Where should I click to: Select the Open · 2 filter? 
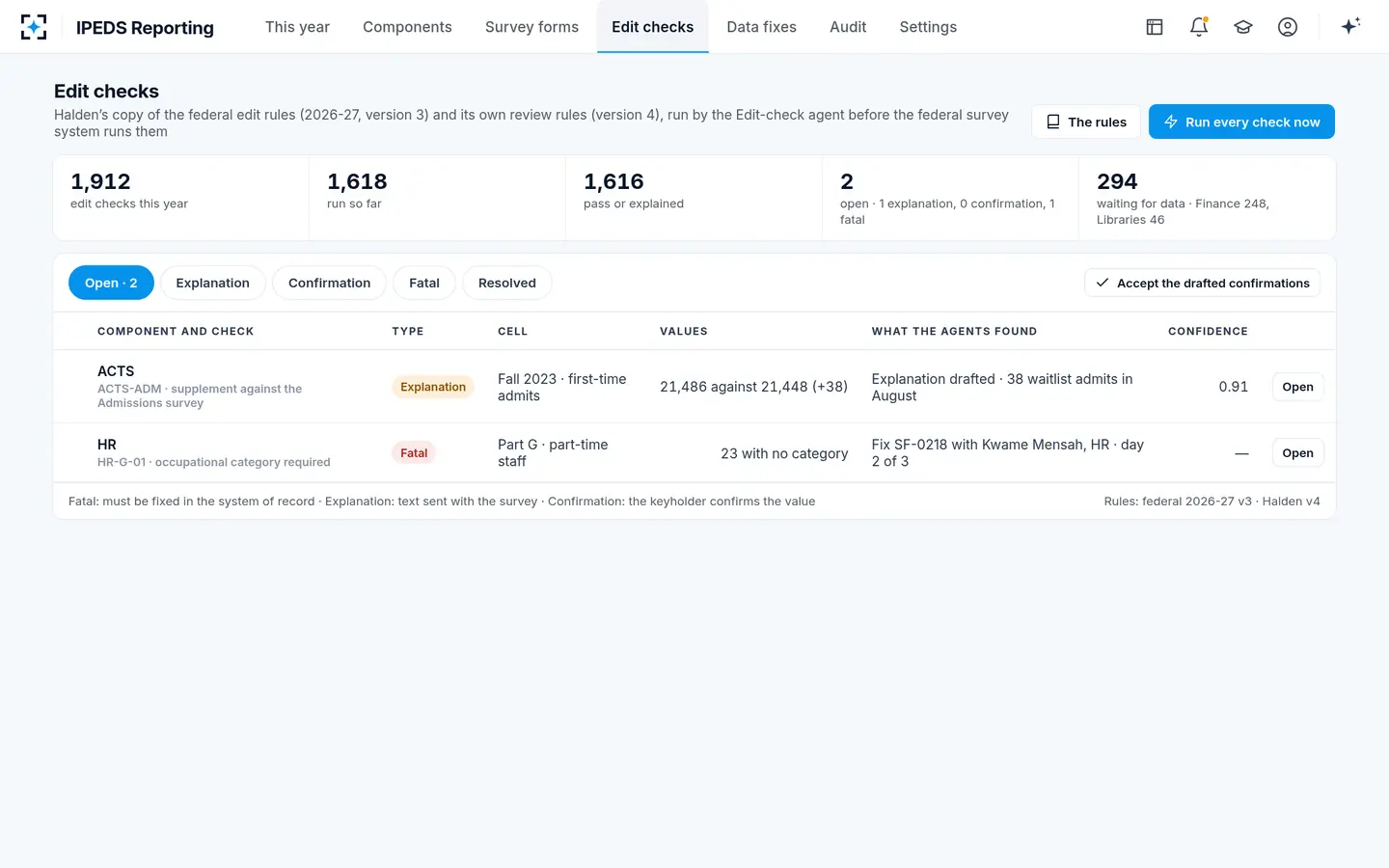[111, 283]
